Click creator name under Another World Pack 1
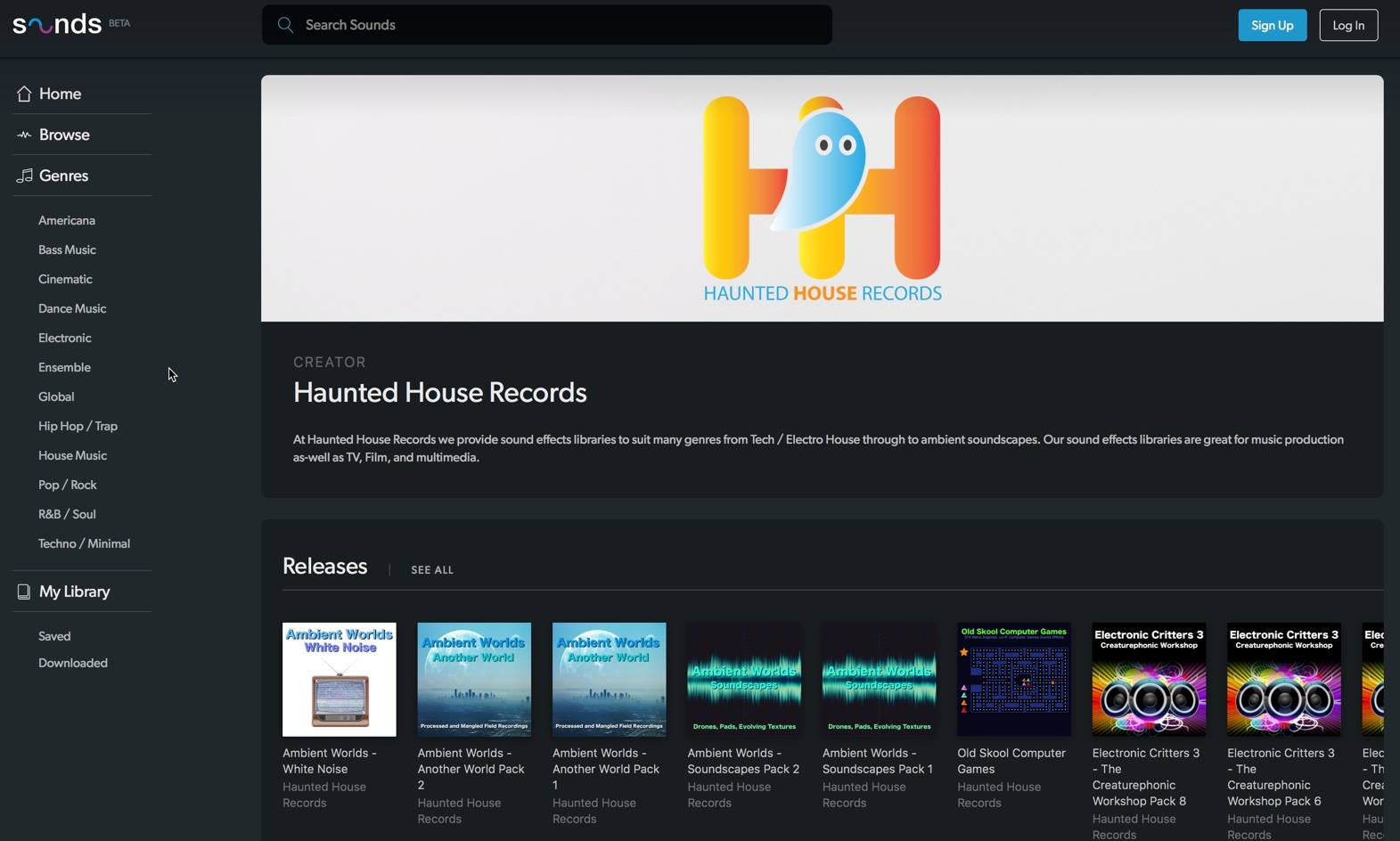 tap(594, 811)
